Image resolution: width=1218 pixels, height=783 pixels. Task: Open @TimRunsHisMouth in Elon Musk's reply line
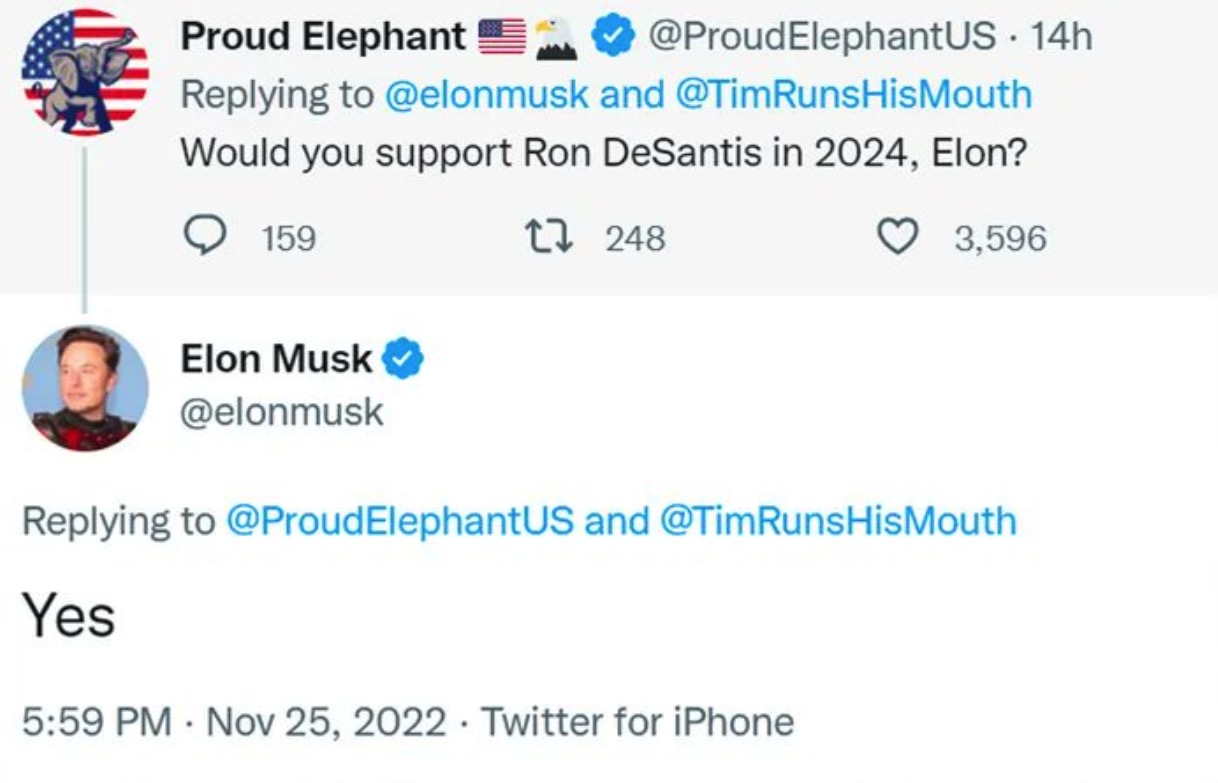point(838,521)
